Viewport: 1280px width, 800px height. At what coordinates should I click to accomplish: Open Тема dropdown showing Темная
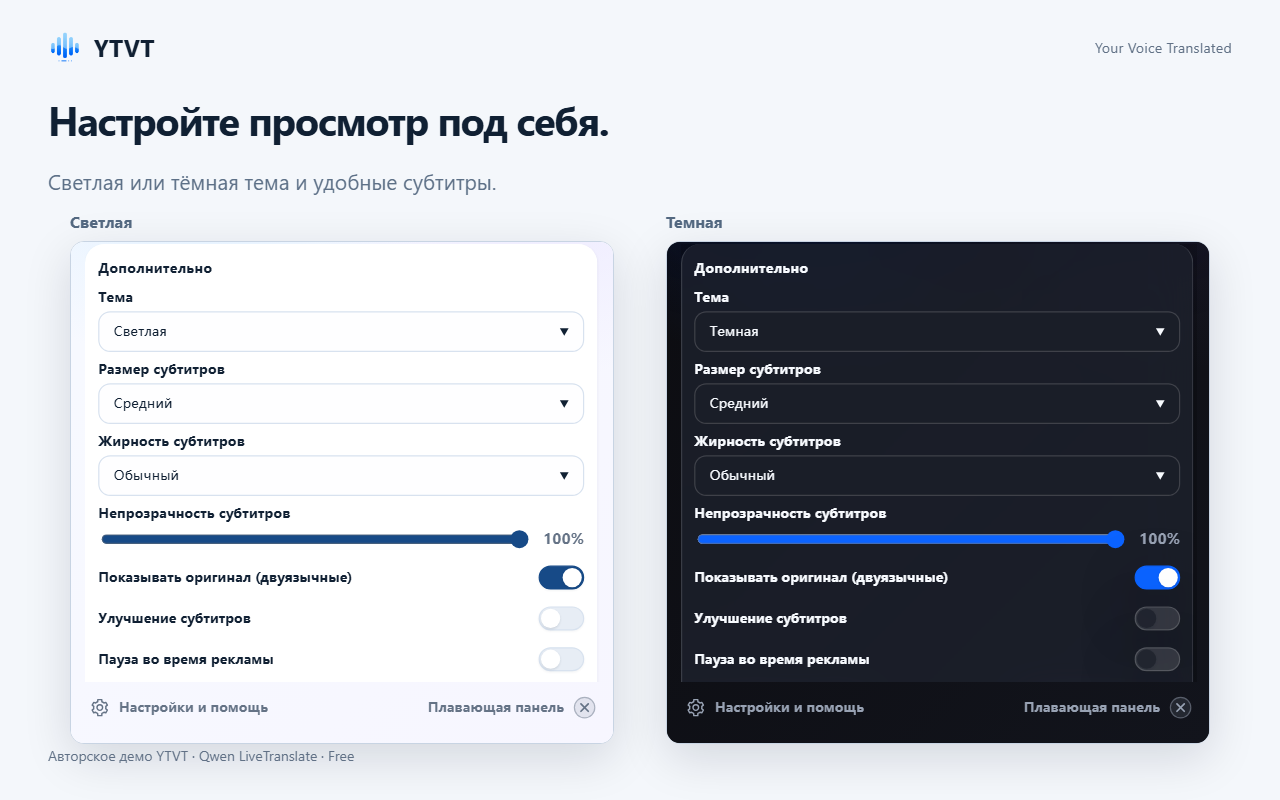coord(937,331)
